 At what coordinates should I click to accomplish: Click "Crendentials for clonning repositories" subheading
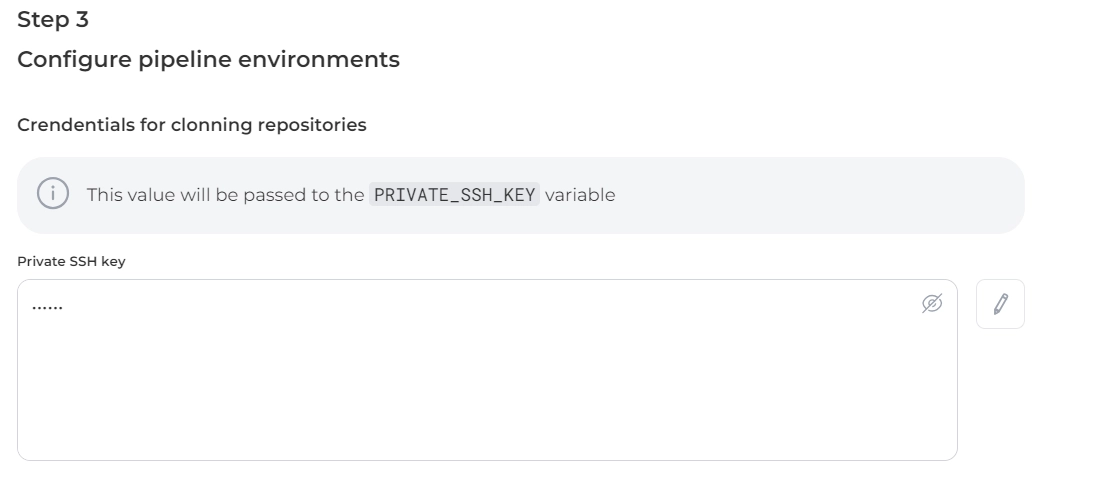(192, 125)
